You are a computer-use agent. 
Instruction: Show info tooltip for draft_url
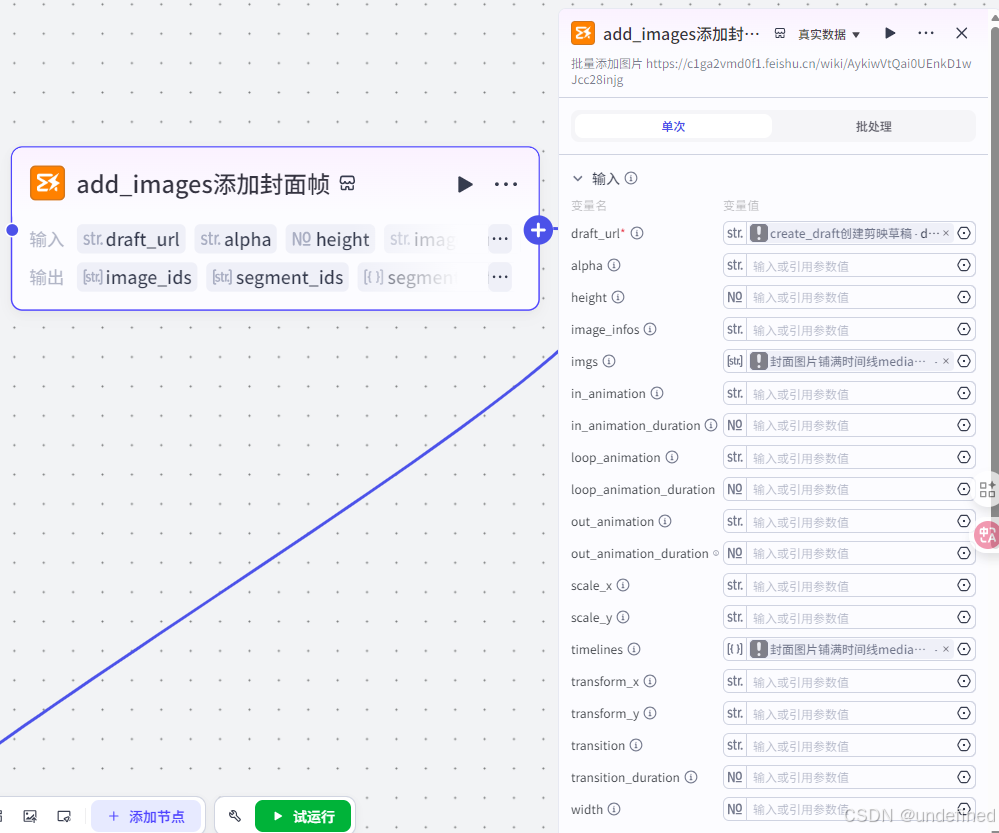(x=636, y=233)
